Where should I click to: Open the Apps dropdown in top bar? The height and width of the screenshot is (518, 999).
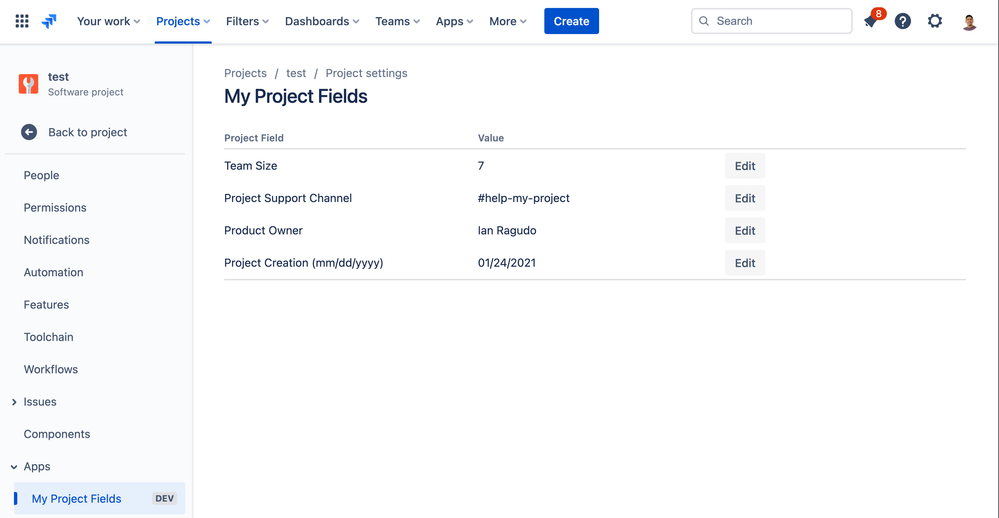click(x=454, y=21)
